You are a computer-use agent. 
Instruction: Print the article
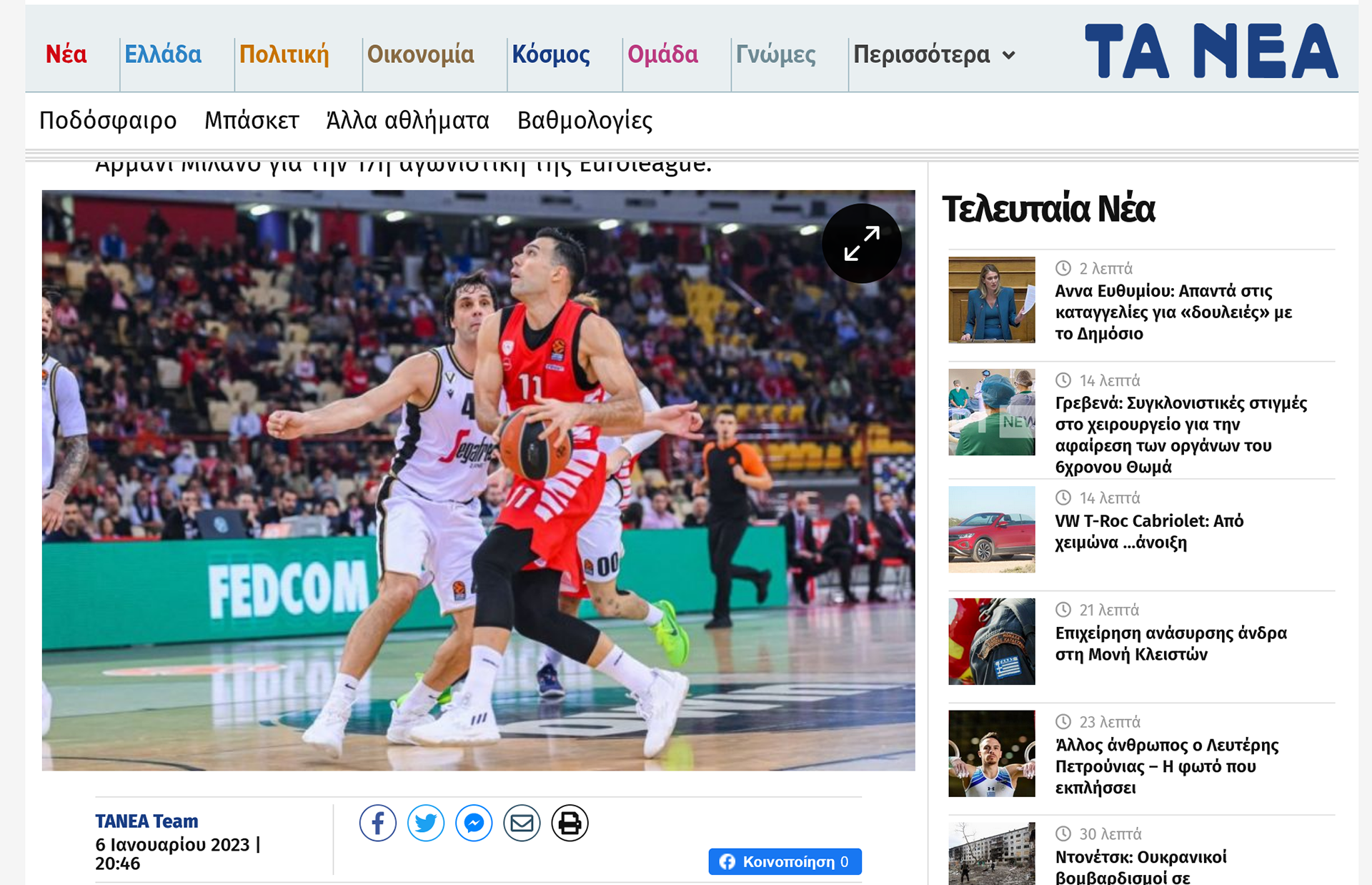[570, 824]
